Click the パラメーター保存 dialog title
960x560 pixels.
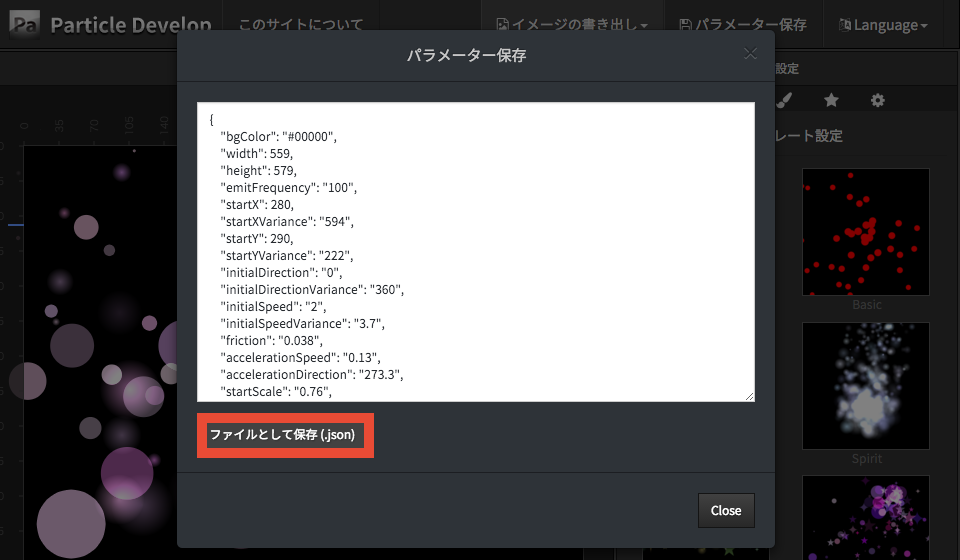tap(466, 55)
